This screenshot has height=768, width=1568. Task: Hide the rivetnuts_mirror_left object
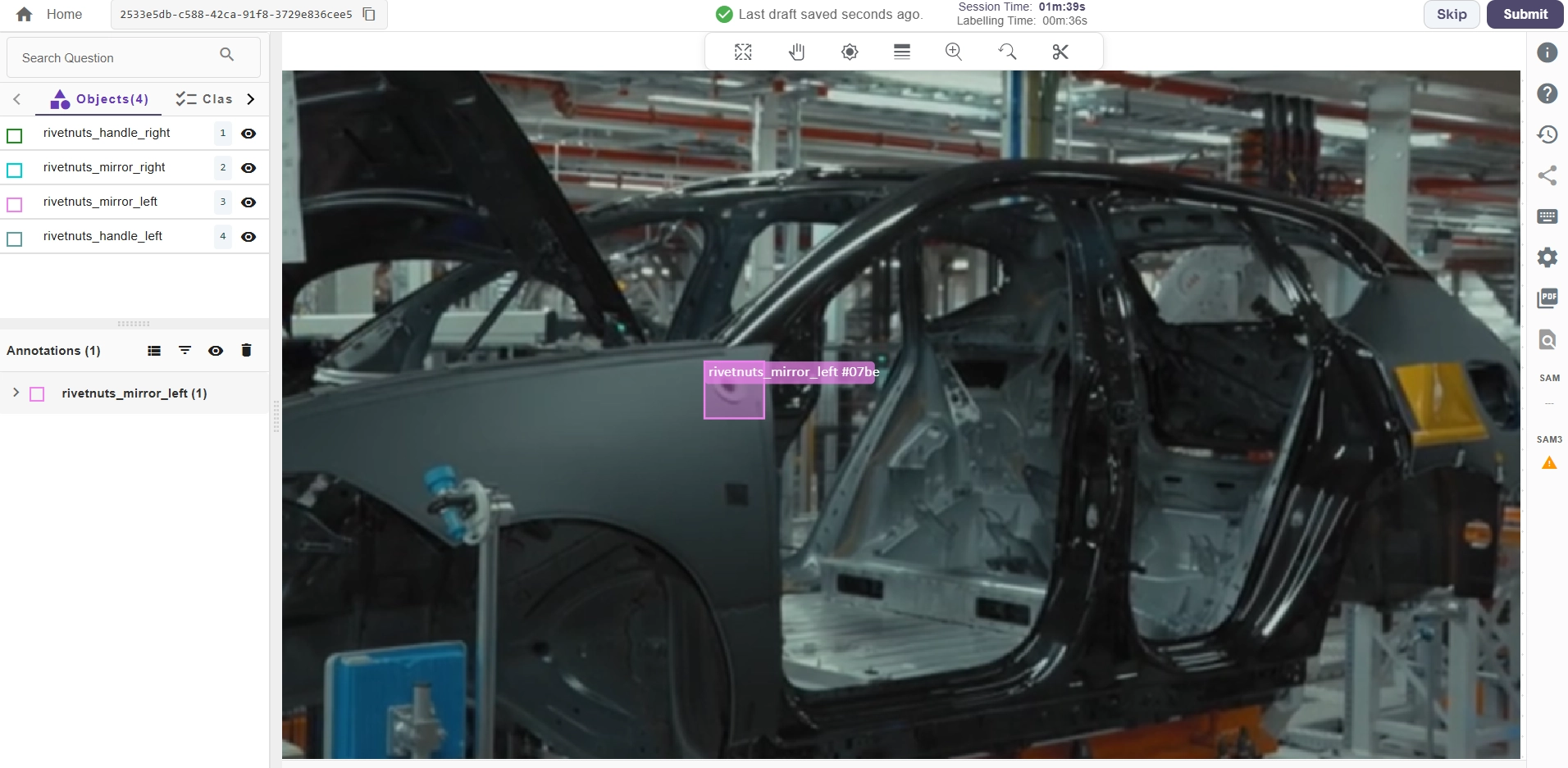pos(249,202)
